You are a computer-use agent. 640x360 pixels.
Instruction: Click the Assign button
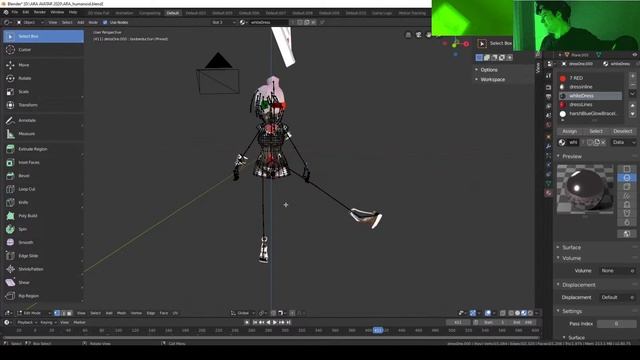point(570,131)
